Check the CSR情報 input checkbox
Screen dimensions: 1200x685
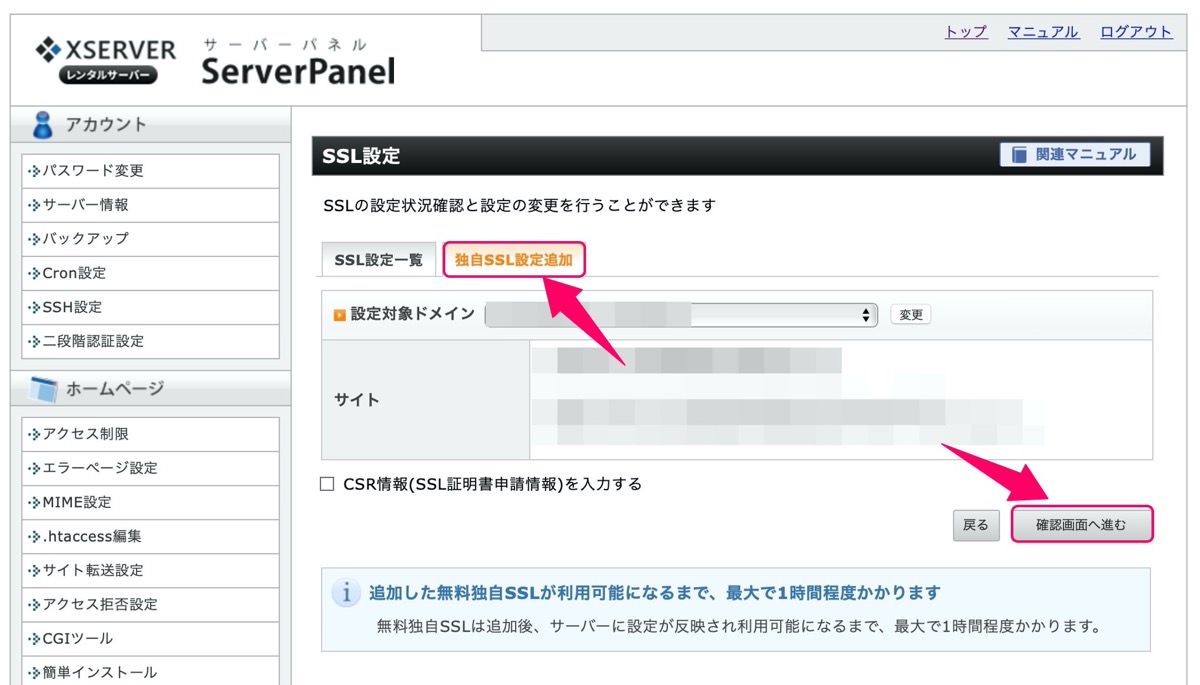(327, 484)
